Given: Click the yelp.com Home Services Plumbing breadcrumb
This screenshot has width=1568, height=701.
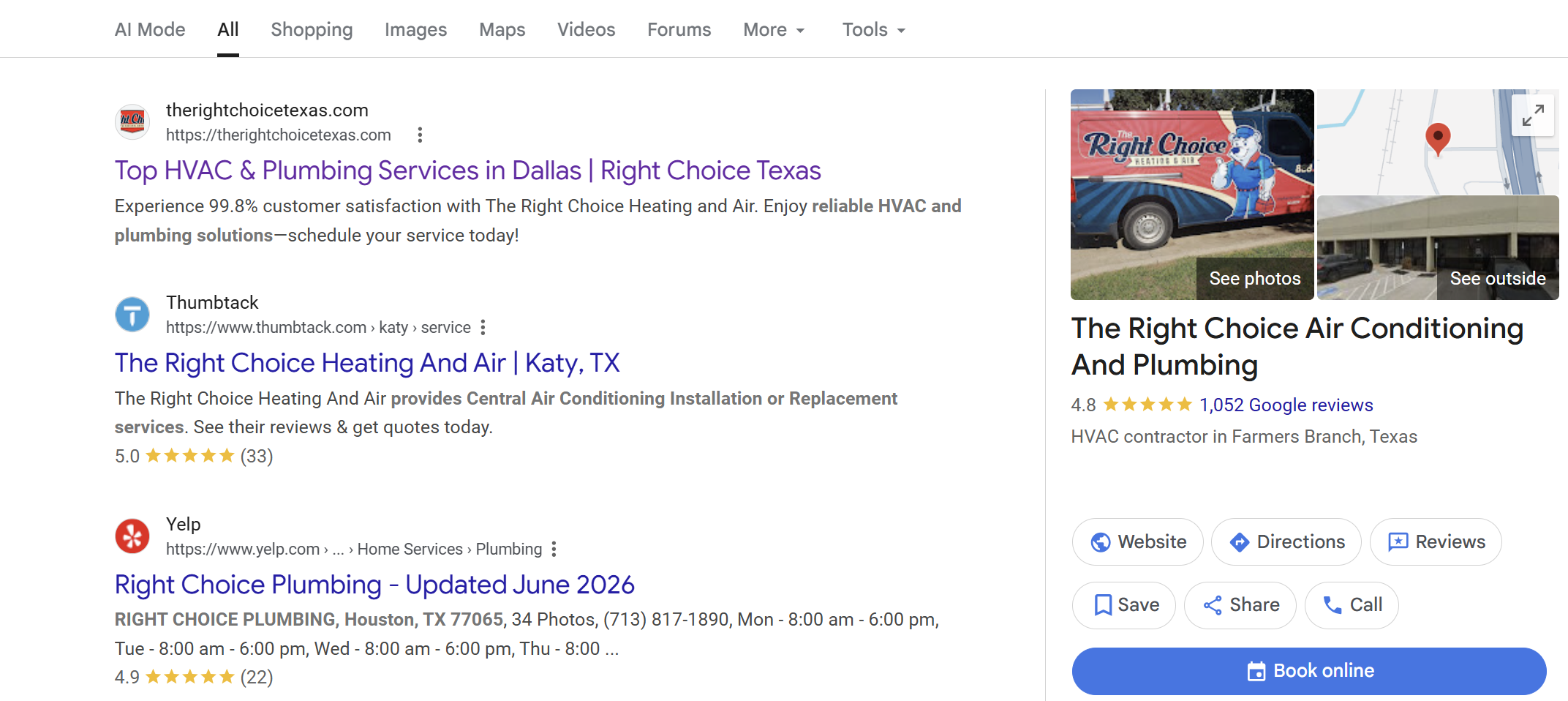Looking at the screenshot, I should [354, 550].
